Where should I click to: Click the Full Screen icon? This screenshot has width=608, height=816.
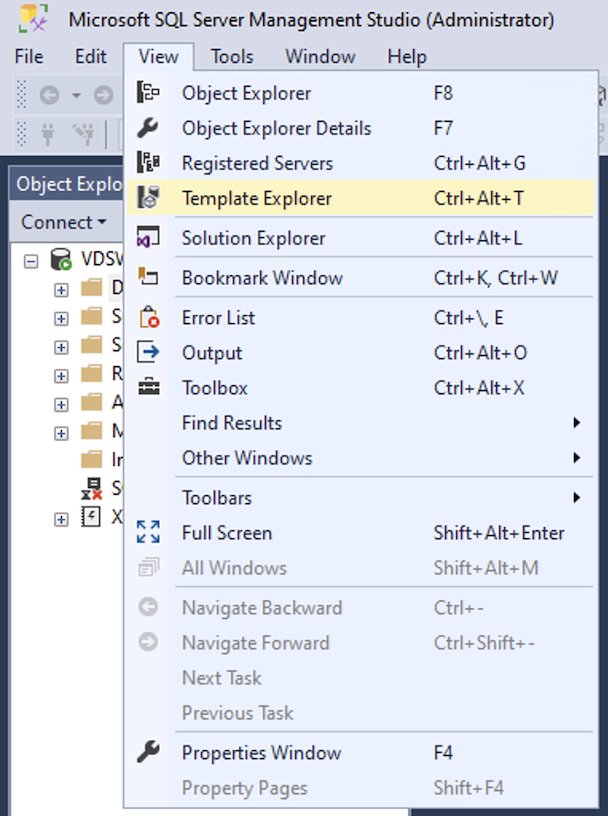click(148, 533)
